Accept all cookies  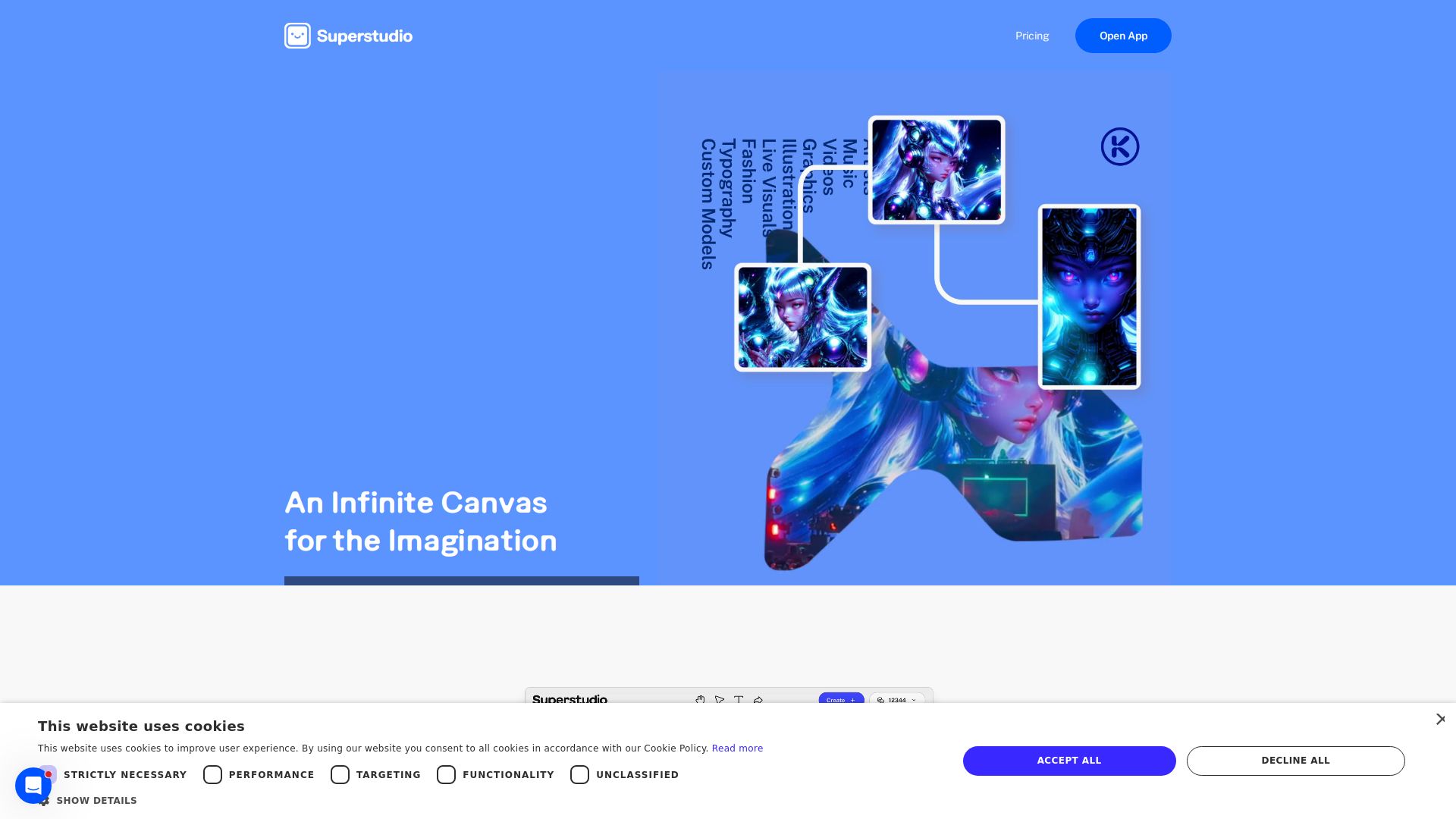[x=1069, y=761]
